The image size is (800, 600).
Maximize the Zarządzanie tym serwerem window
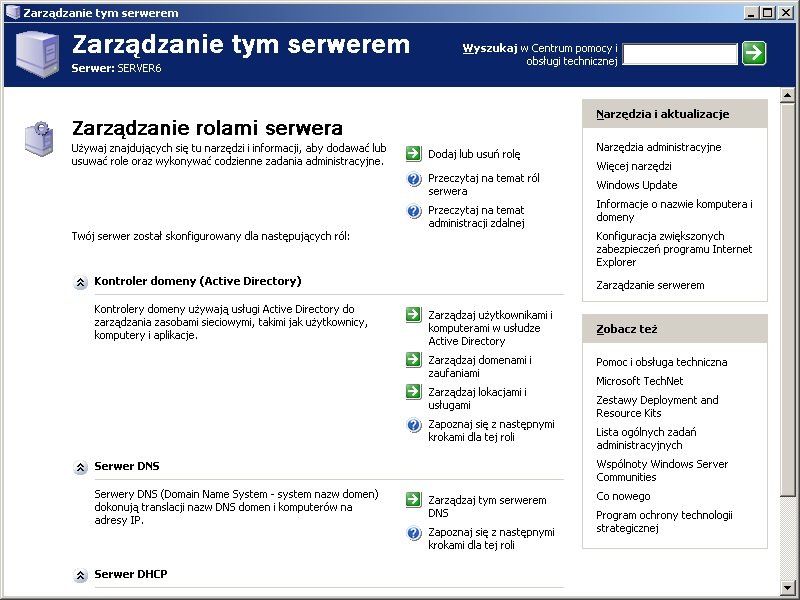(x=767, y=13)
